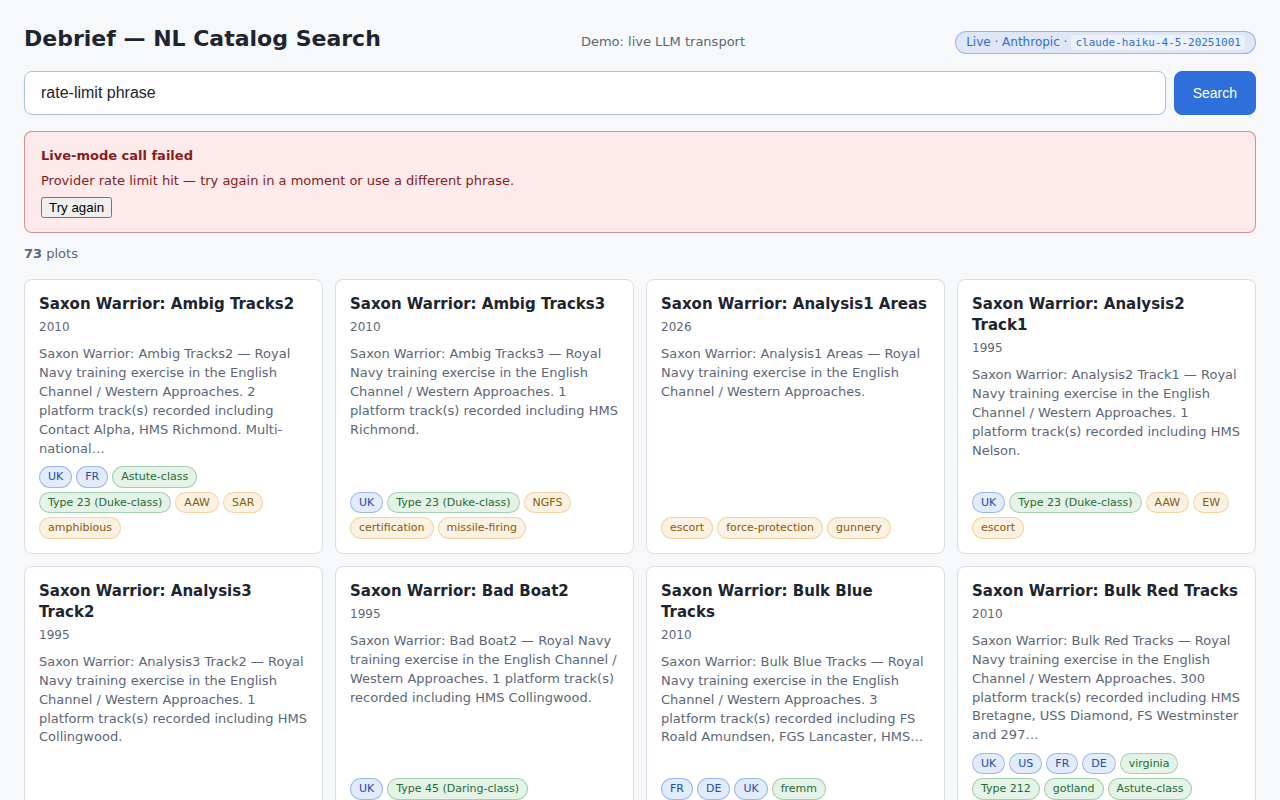Select the Saxon Warrior: Bulk Red Tracks title
Image resolution: width=1280 pixels, height=800 pixels.
click(x=1104, y=591)
